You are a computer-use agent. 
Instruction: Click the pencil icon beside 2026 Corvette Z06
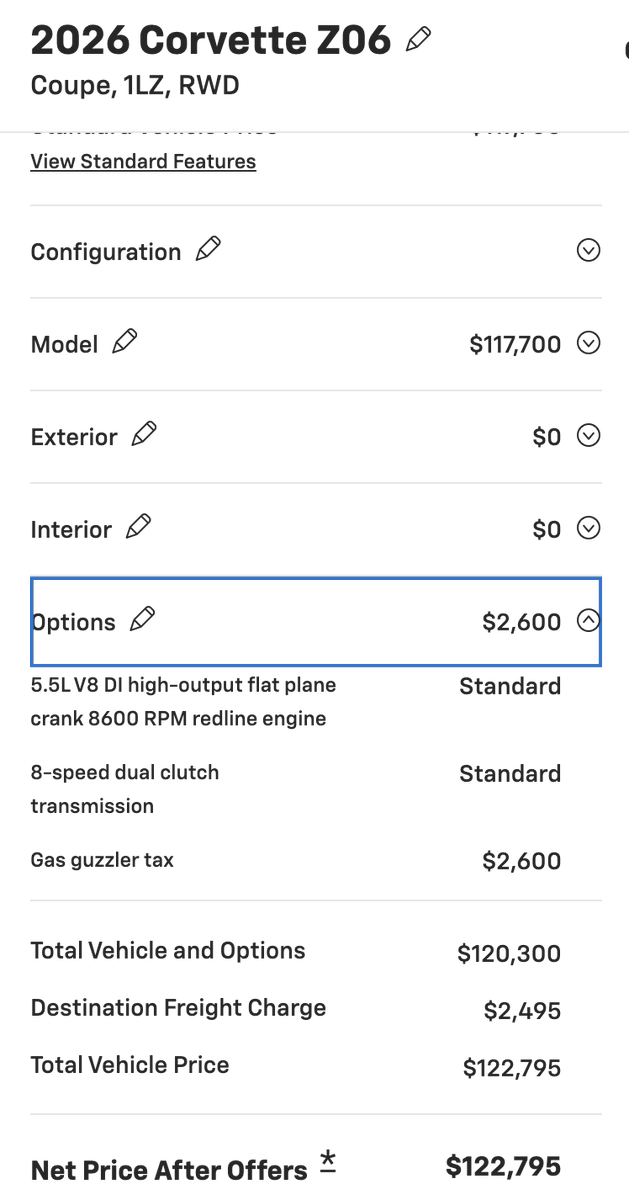(419, 40)
